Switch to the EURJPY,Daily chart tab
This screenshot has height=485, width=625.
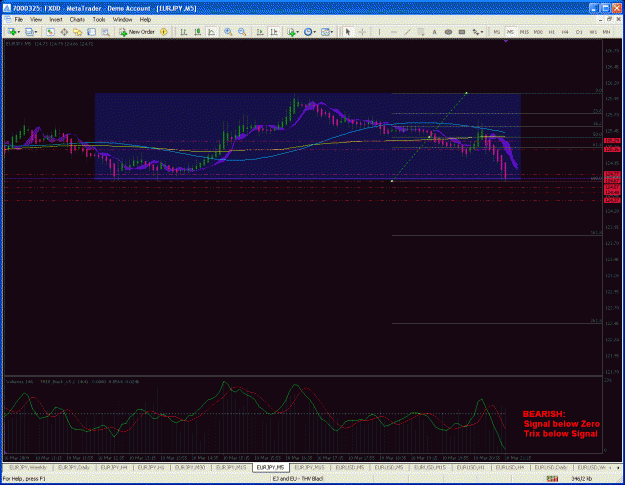pyautogui.click(x=74, y=467)
